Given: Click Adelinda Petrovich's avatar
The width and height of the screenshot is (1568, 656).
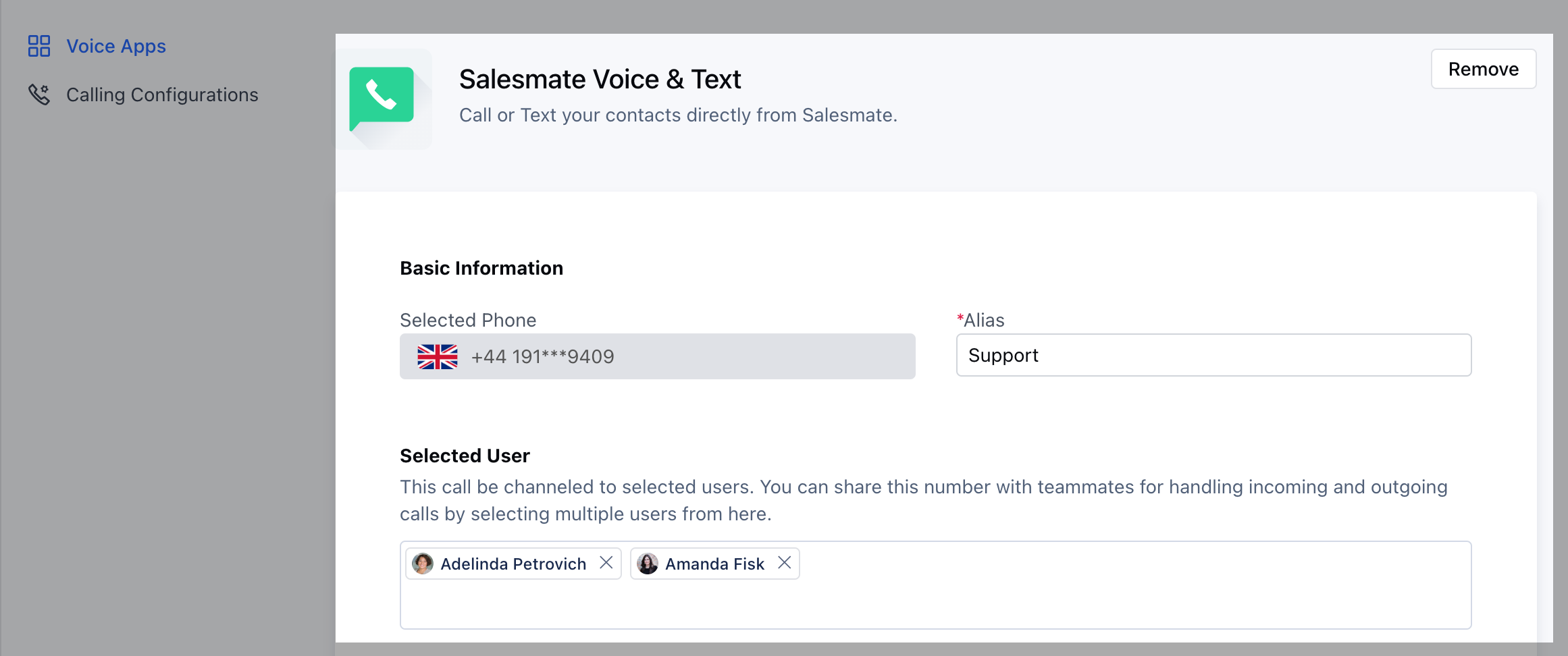Looking at the screenshot, I should coord(423,564).
